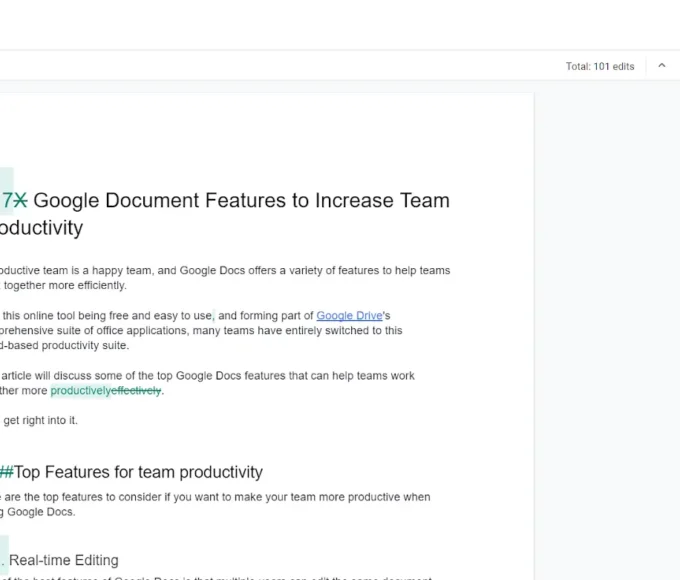The image size is (680, 580).
Task: Click the inserted "7" in the title
Action: tap(7, 200)
